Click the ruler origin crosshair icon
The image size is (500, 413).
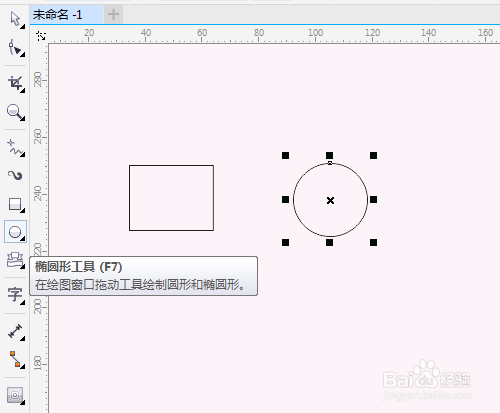click(41, 36)
